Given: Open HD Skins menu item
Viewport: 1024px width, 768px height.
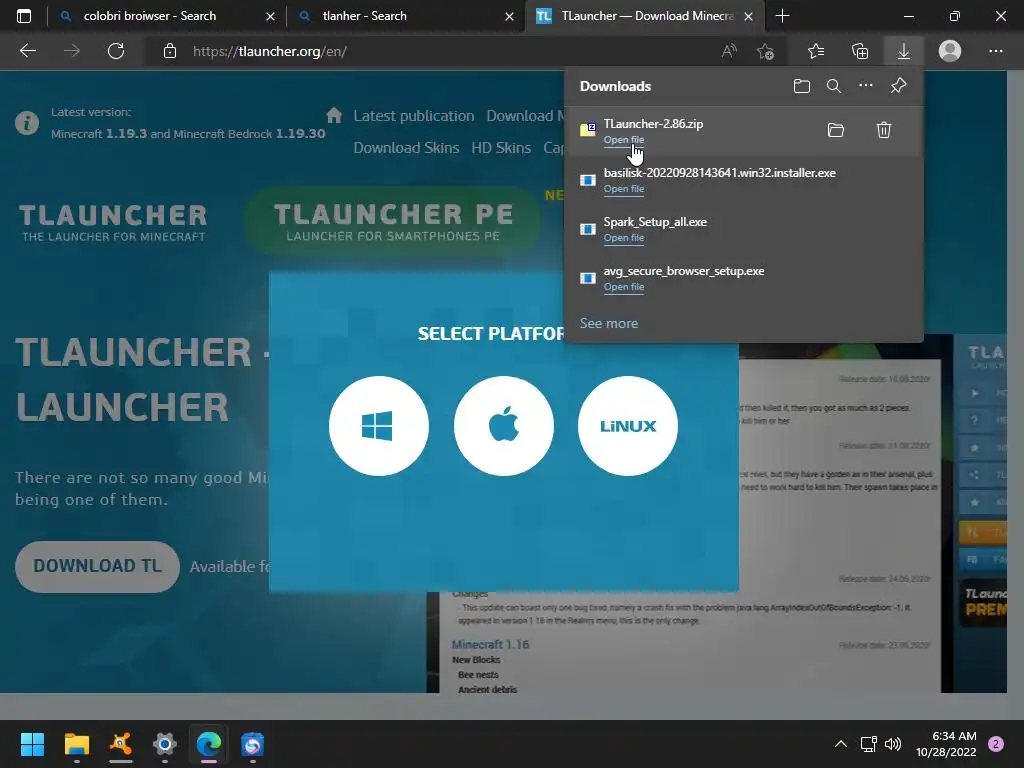Looking at the screenshot, I should (x=501, y=148).
